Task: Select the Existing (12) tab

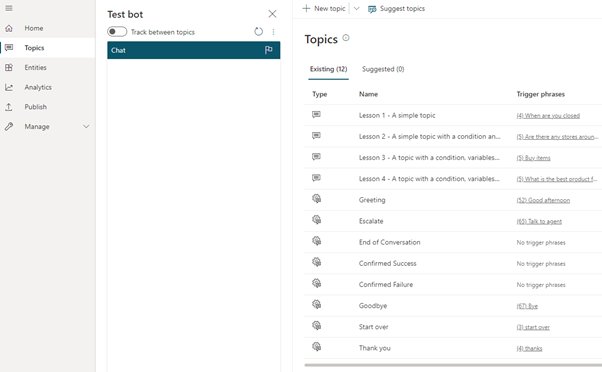Action: pos(328,69)
